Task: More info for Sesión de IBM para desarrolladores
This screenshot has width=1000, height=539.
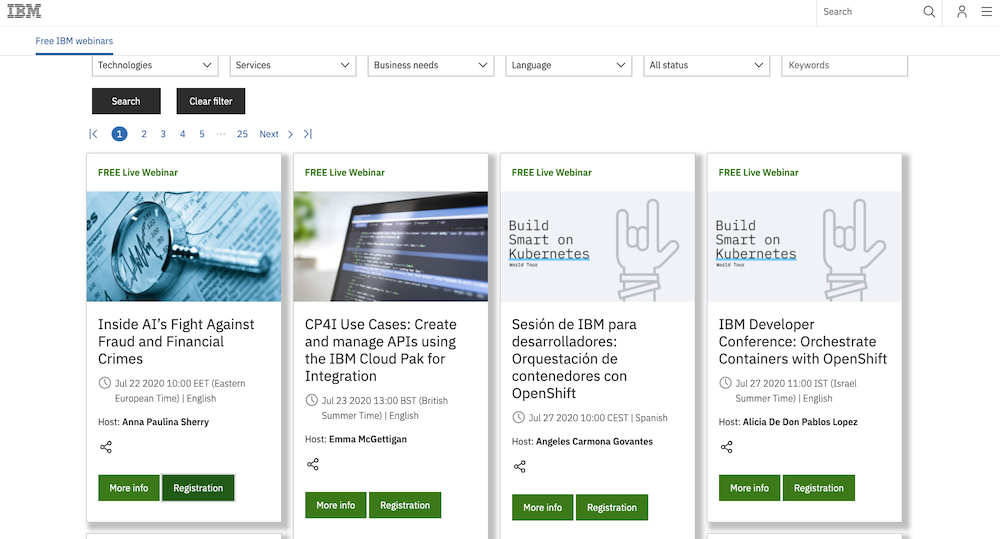Action: pos(543,508)
